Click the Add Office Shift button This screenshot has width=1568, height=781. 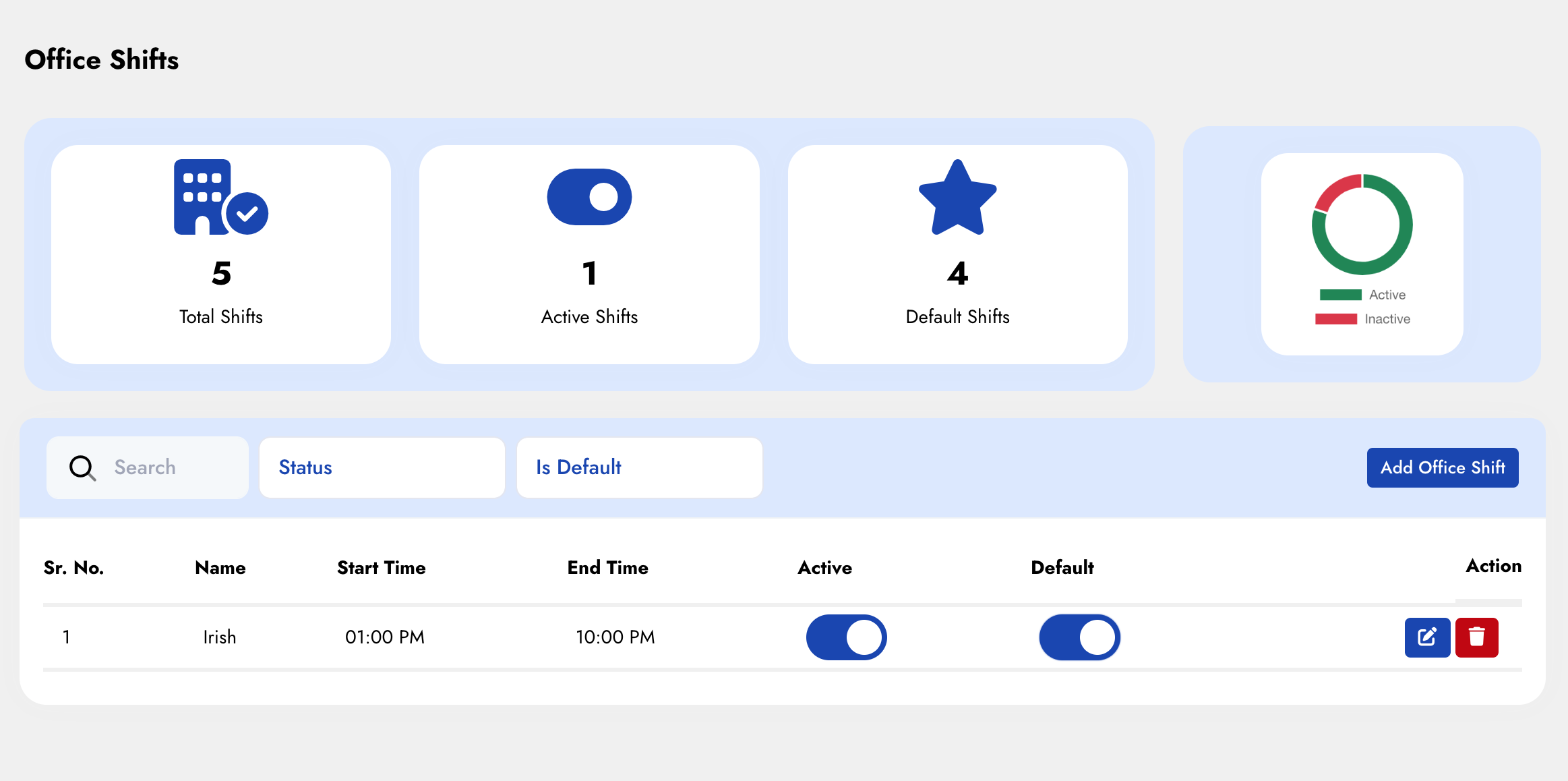pos(1442,467)
